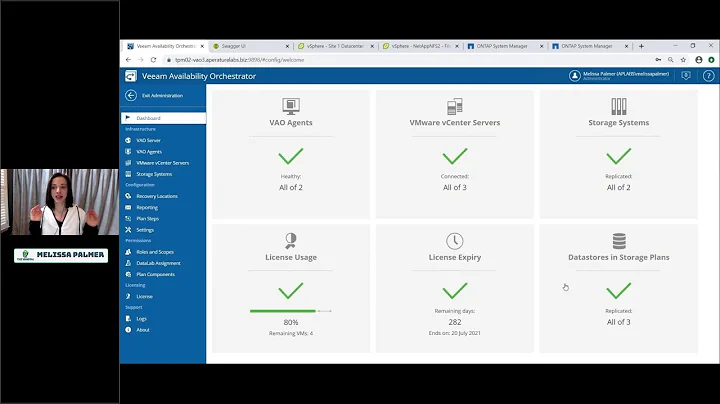Switch to vSphere - NetAppNFS2 browser tab
This screenshot has height=404, width=720.
421,46
